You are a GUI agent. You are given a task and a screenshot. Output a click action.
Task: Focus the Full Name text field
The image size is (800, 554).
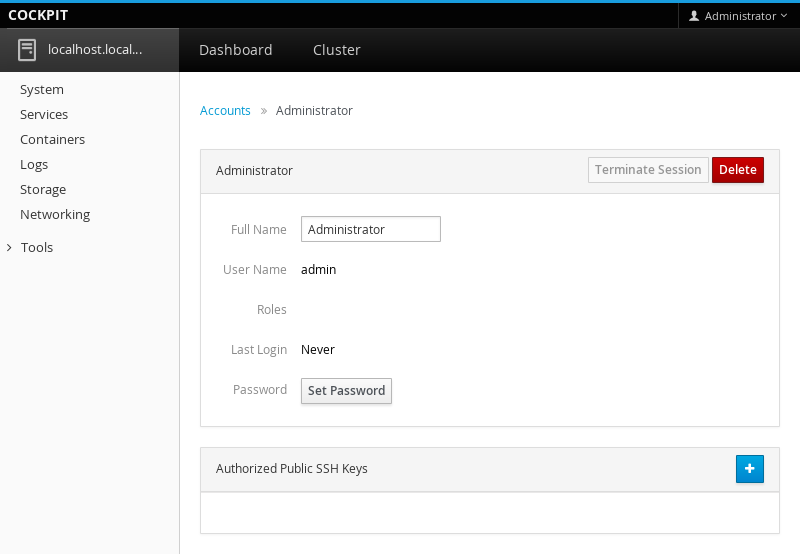pos(370,229)
